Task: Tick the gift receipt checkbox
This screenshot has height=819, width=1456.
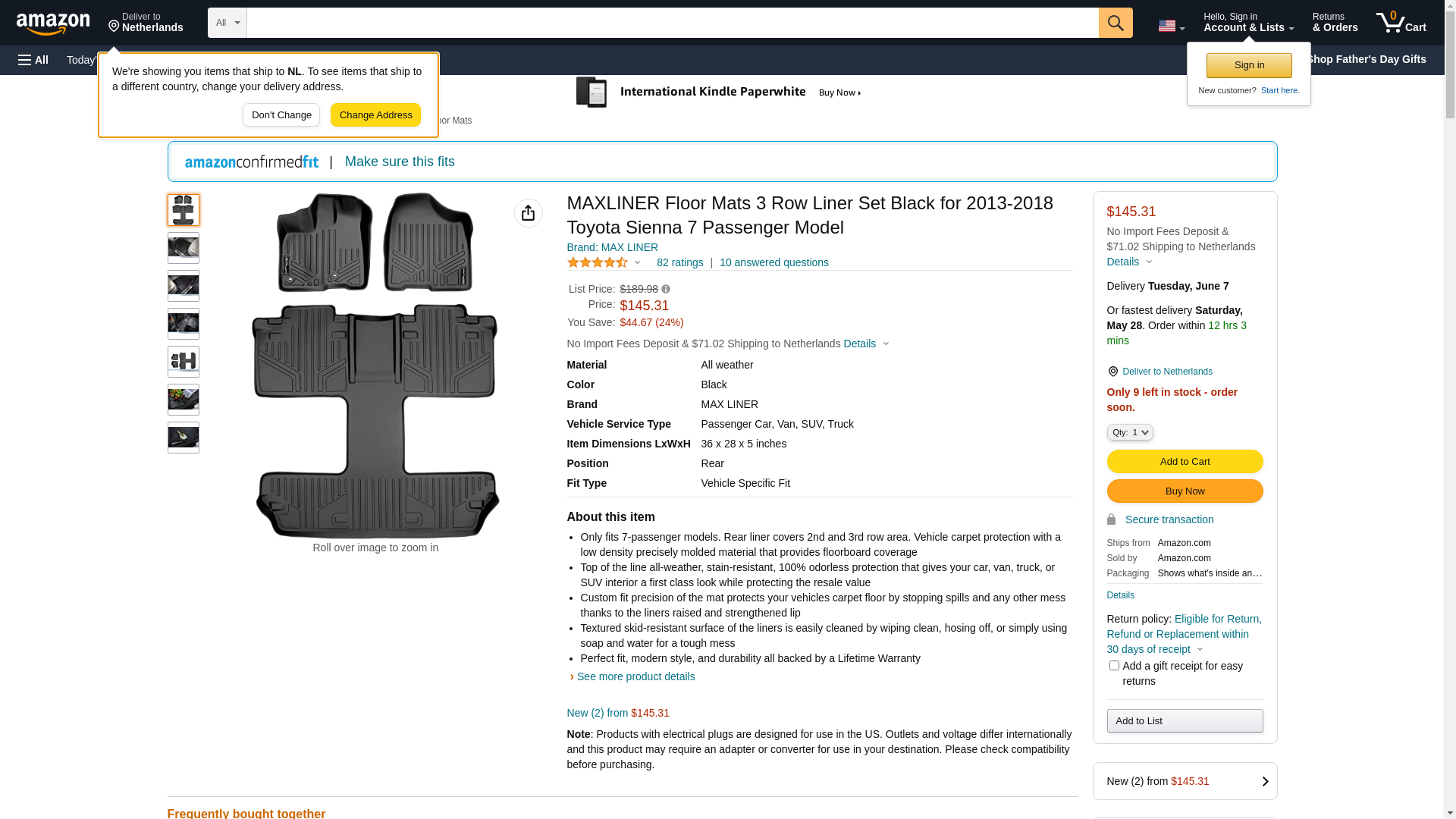Action: 1113,665
